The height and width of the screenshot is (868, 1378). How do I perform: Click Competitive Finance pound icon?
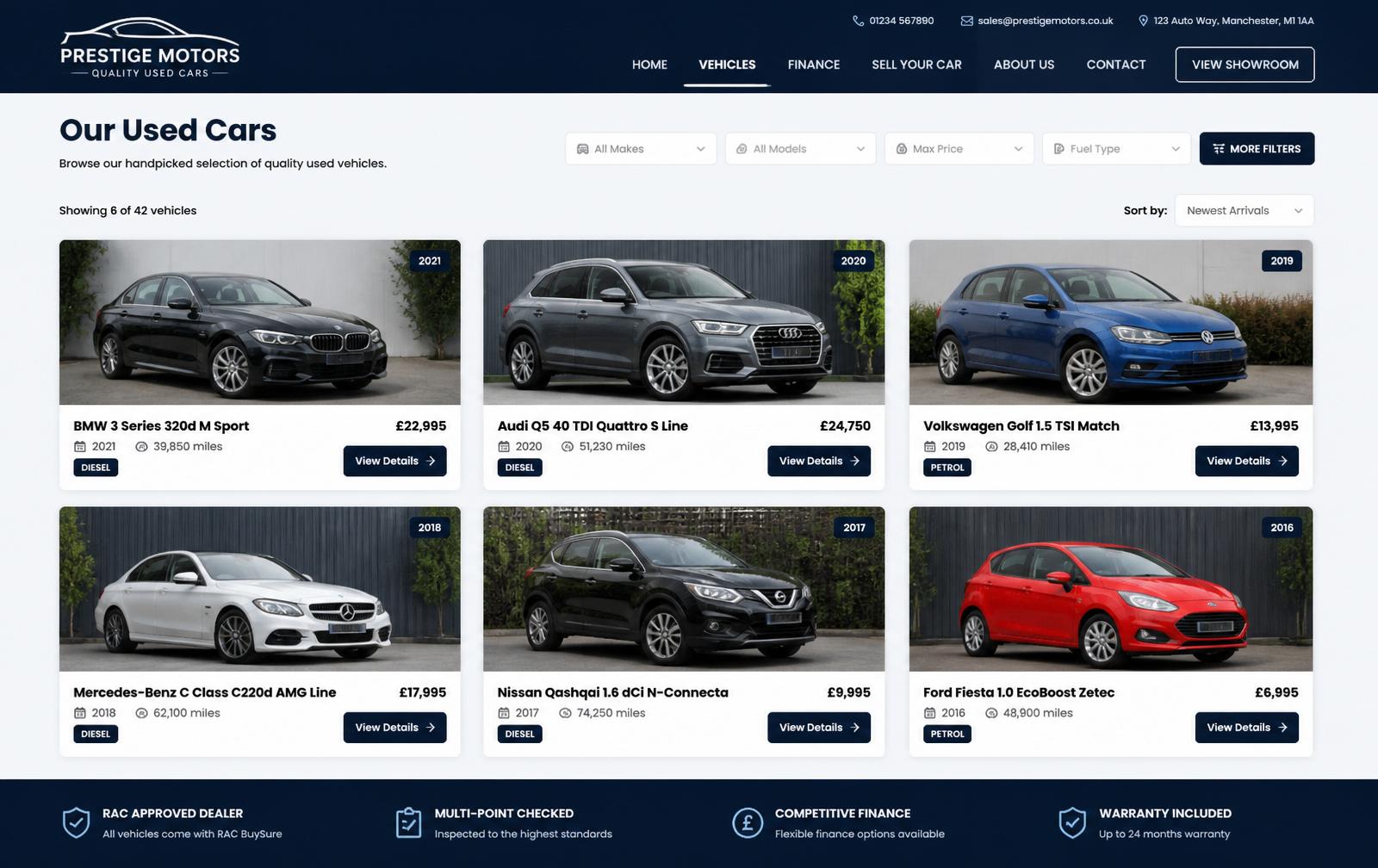747,822
